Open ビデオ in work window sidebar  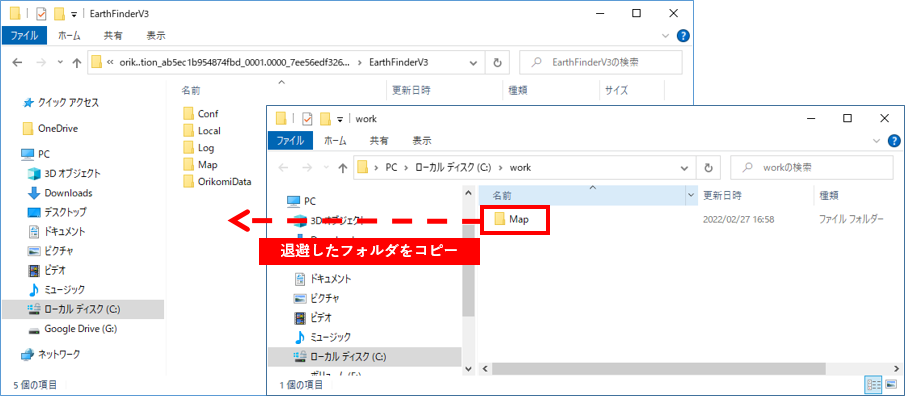[x=313, y=317]
